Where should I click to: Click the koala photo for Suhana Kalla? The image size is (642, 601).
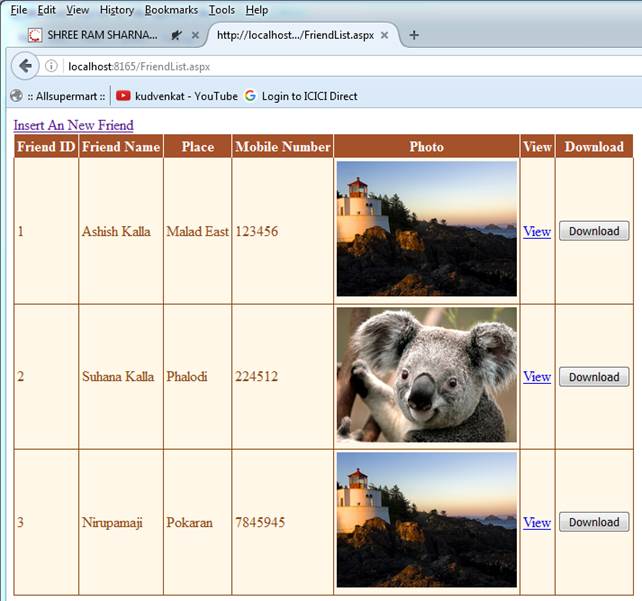427,375
